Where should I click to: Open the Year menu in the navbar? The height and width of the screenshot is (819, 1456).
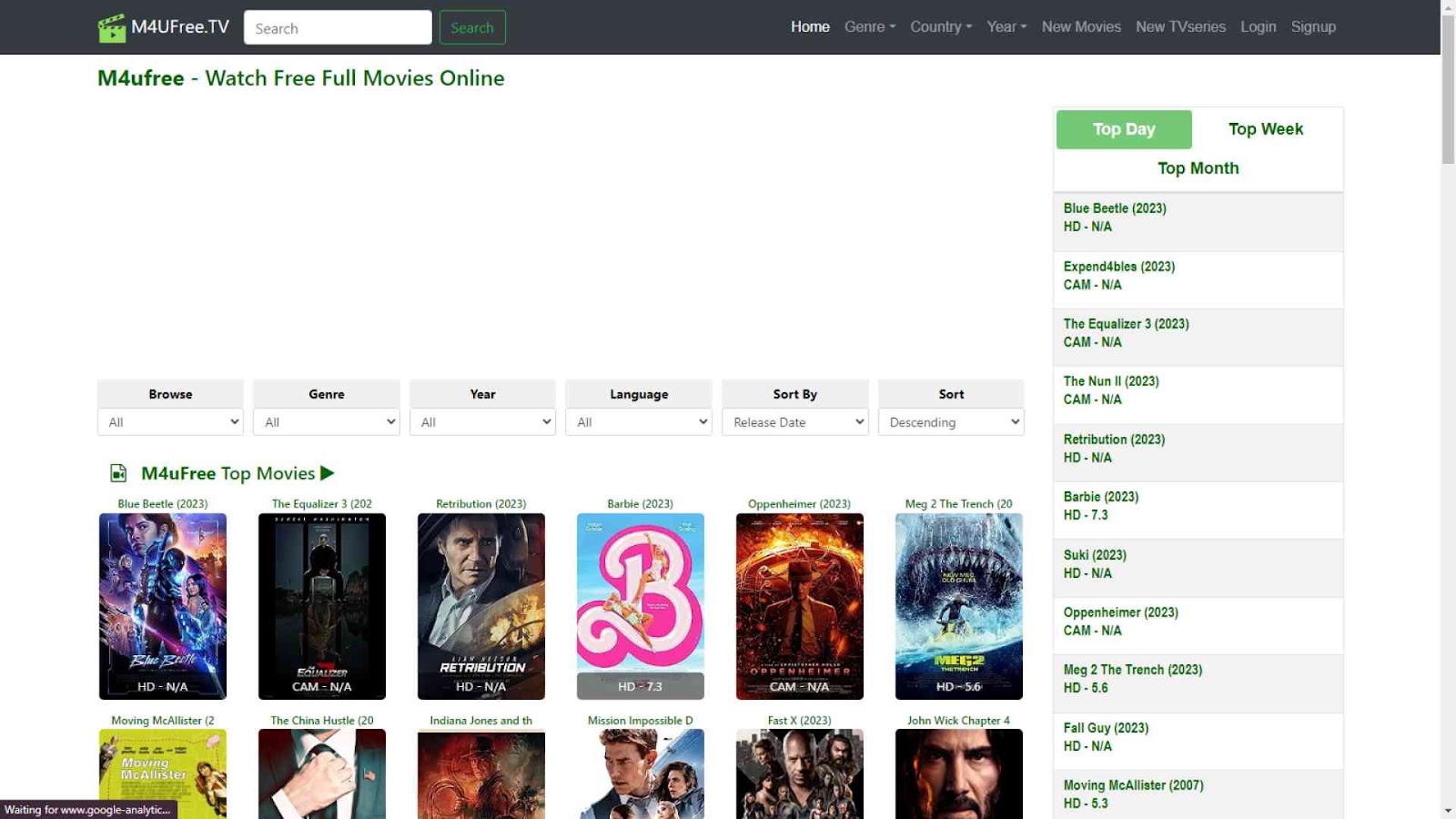click(x=1006, y=27)
